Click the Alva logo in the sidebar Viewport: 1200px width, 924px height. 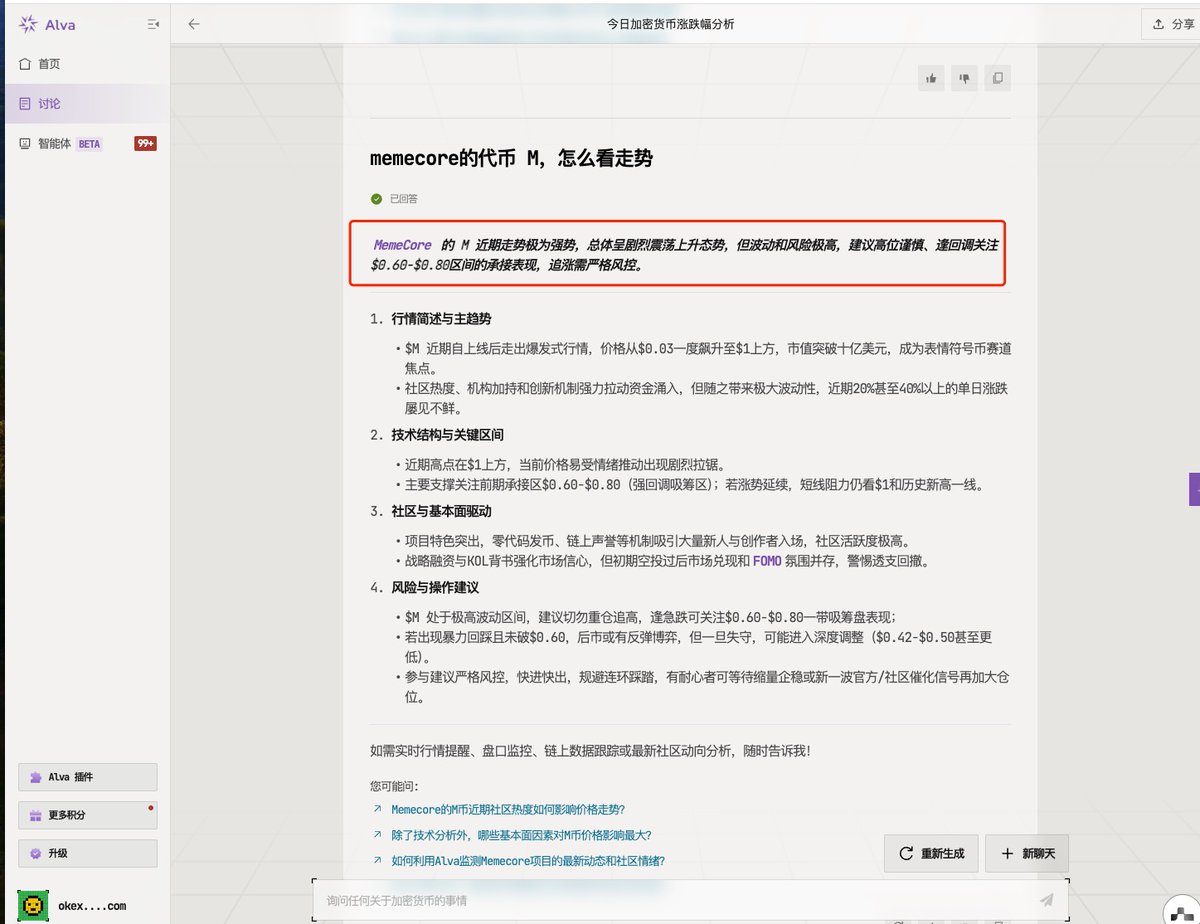47,24
